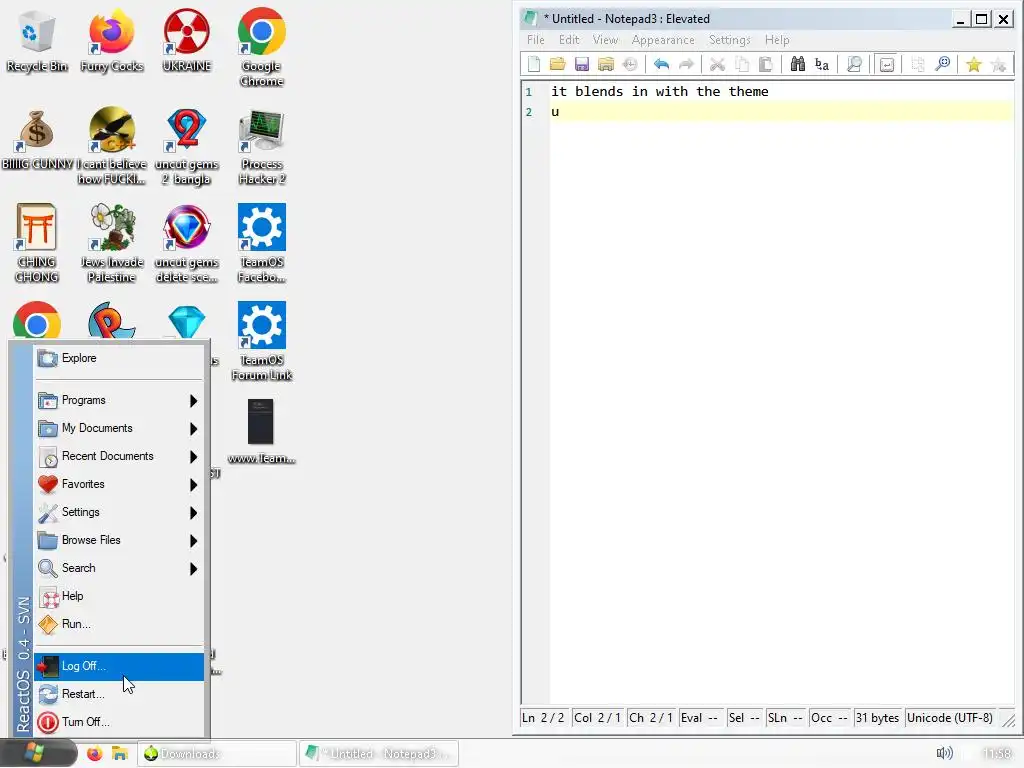Click the Add to Favorites star icon
1024x768 pixels.
click(x=999, y=64)
